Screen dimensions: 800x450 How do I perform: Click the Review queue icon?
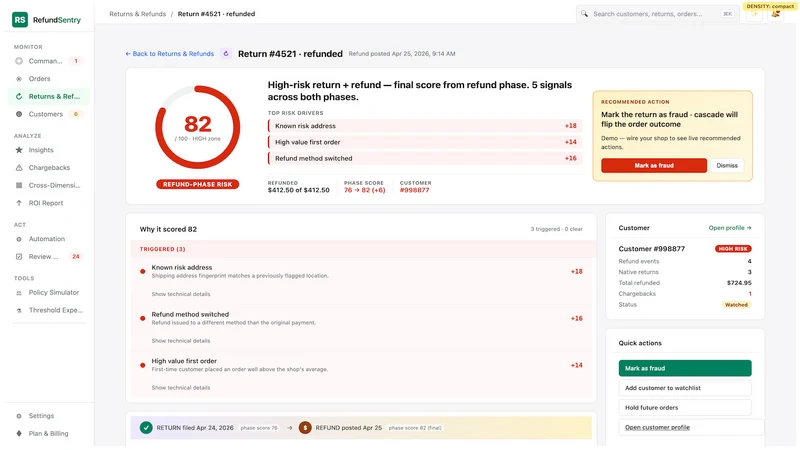coord(19,256)
